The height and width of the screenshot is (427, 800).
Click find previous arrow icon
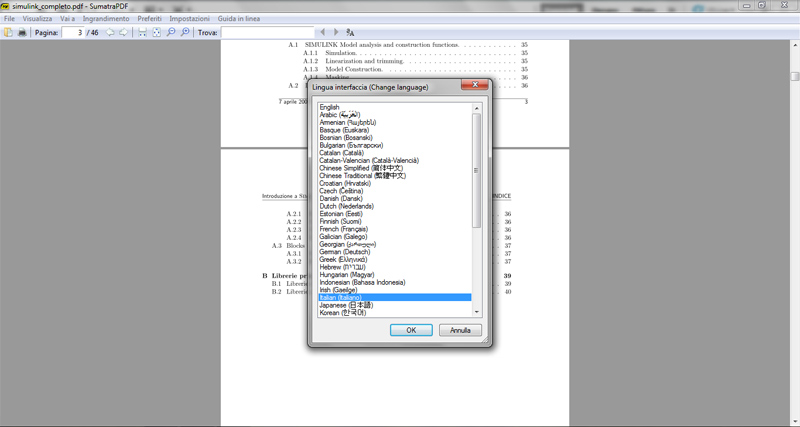coord(322,32)
